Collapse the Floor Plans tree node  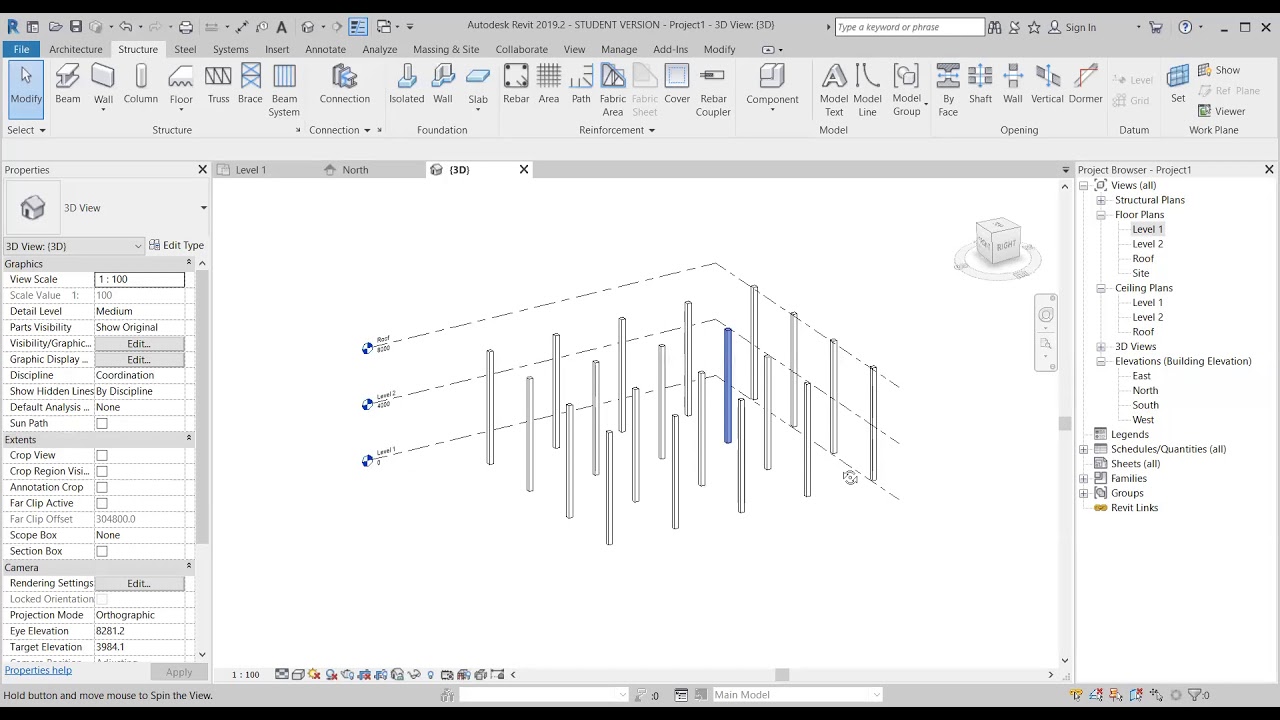point(1101,214)
